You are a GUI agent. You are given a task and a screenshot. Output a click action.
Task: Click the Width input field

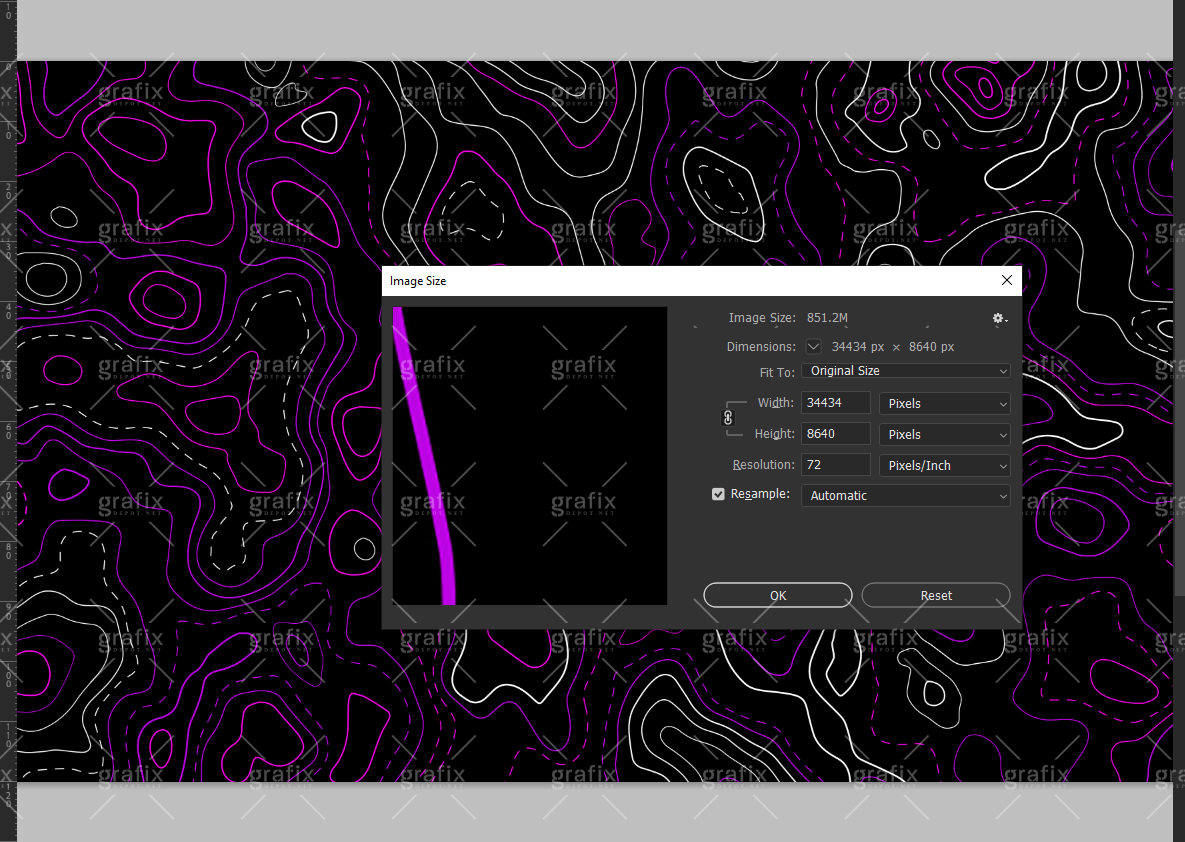(x=836, y=404)
